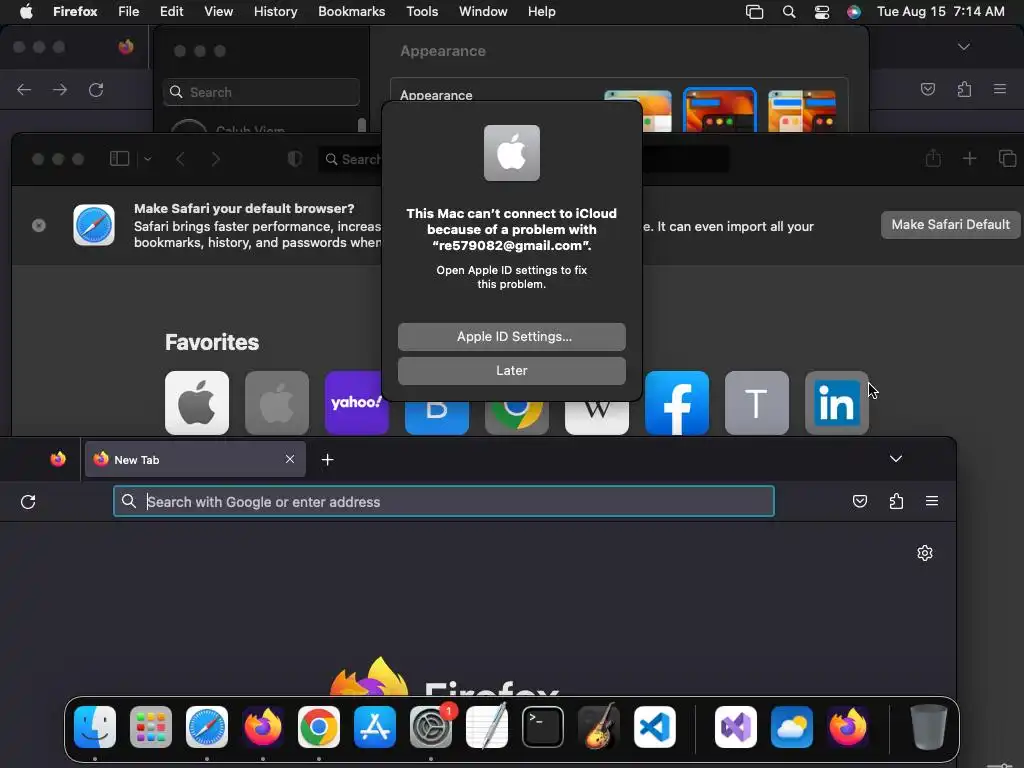
Task: Add a new tab in Safari
Action: [x=969, y=159]
